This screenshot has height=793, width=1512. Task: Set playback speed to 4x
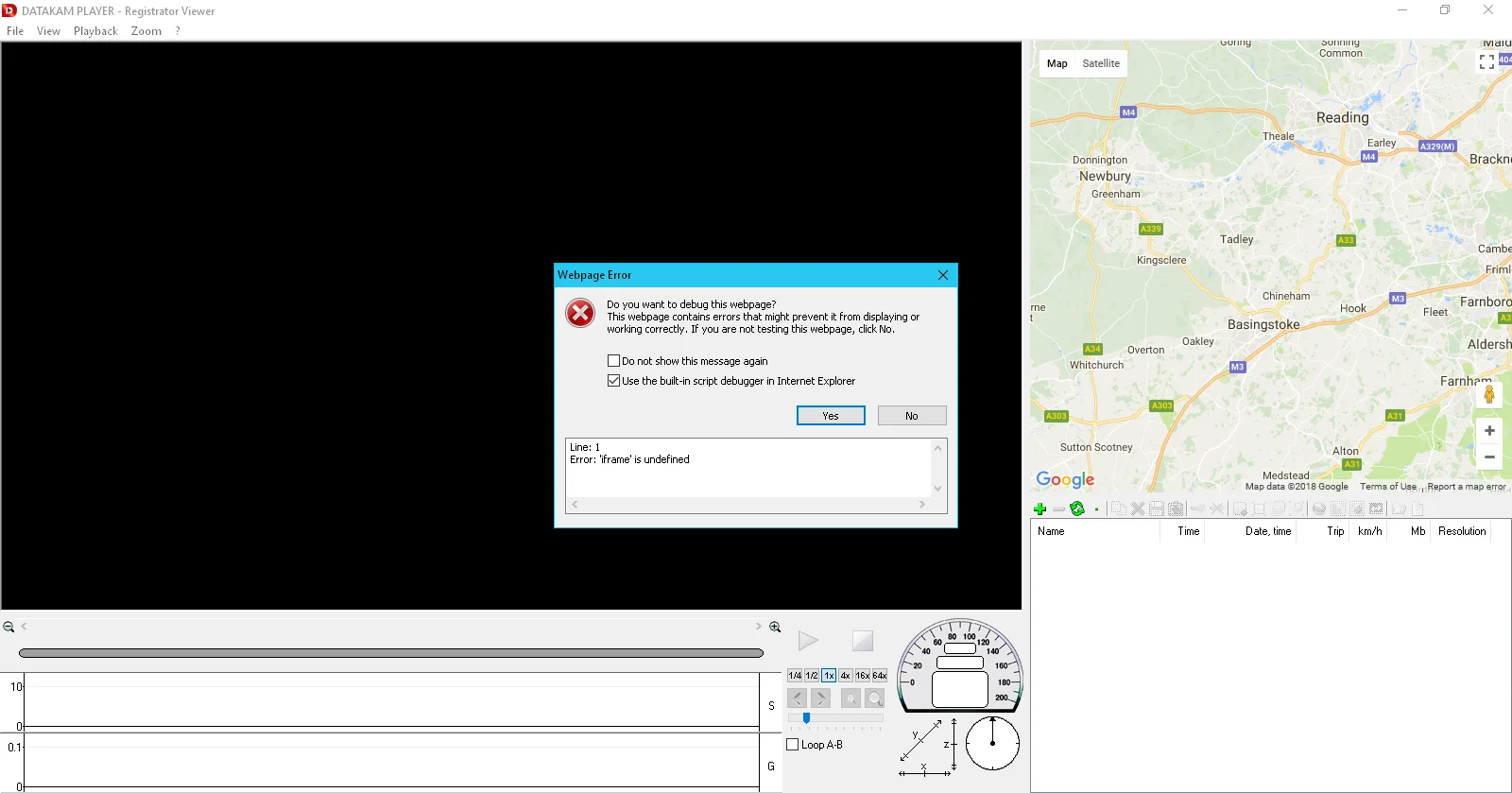click(x=846, y=676)
